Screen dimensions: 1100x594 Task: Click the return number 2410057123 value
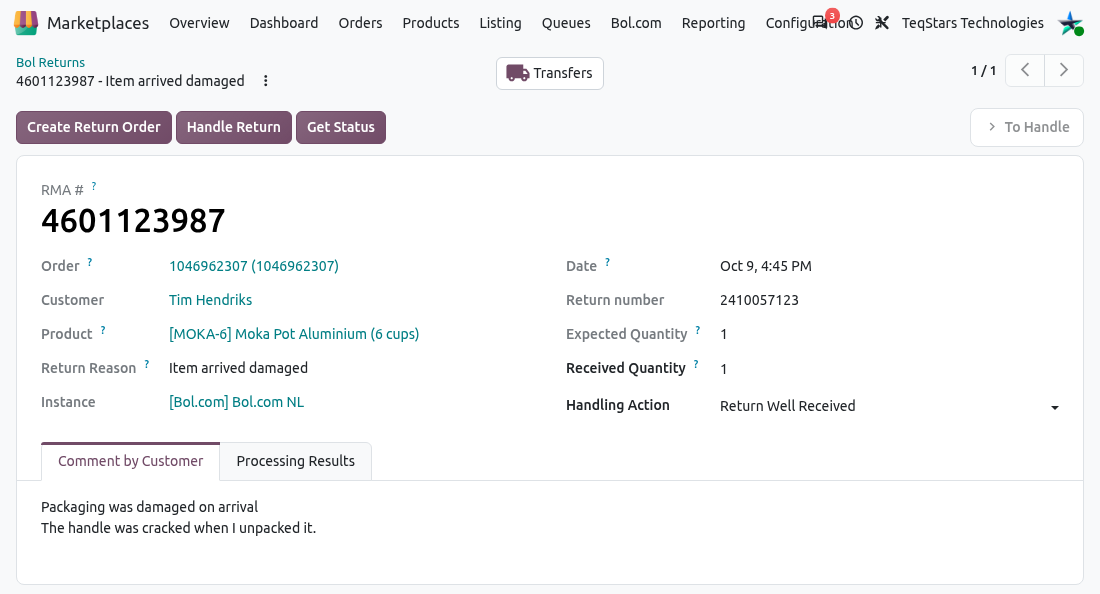click(x=759, y=300)
